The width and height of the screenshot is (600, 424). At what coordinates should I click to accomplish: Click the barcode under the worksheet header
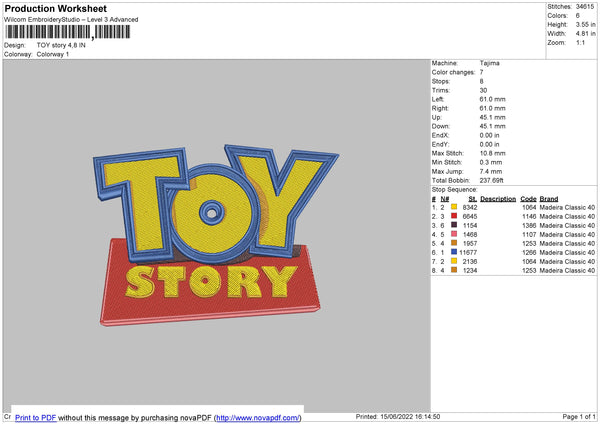point(68,32)
